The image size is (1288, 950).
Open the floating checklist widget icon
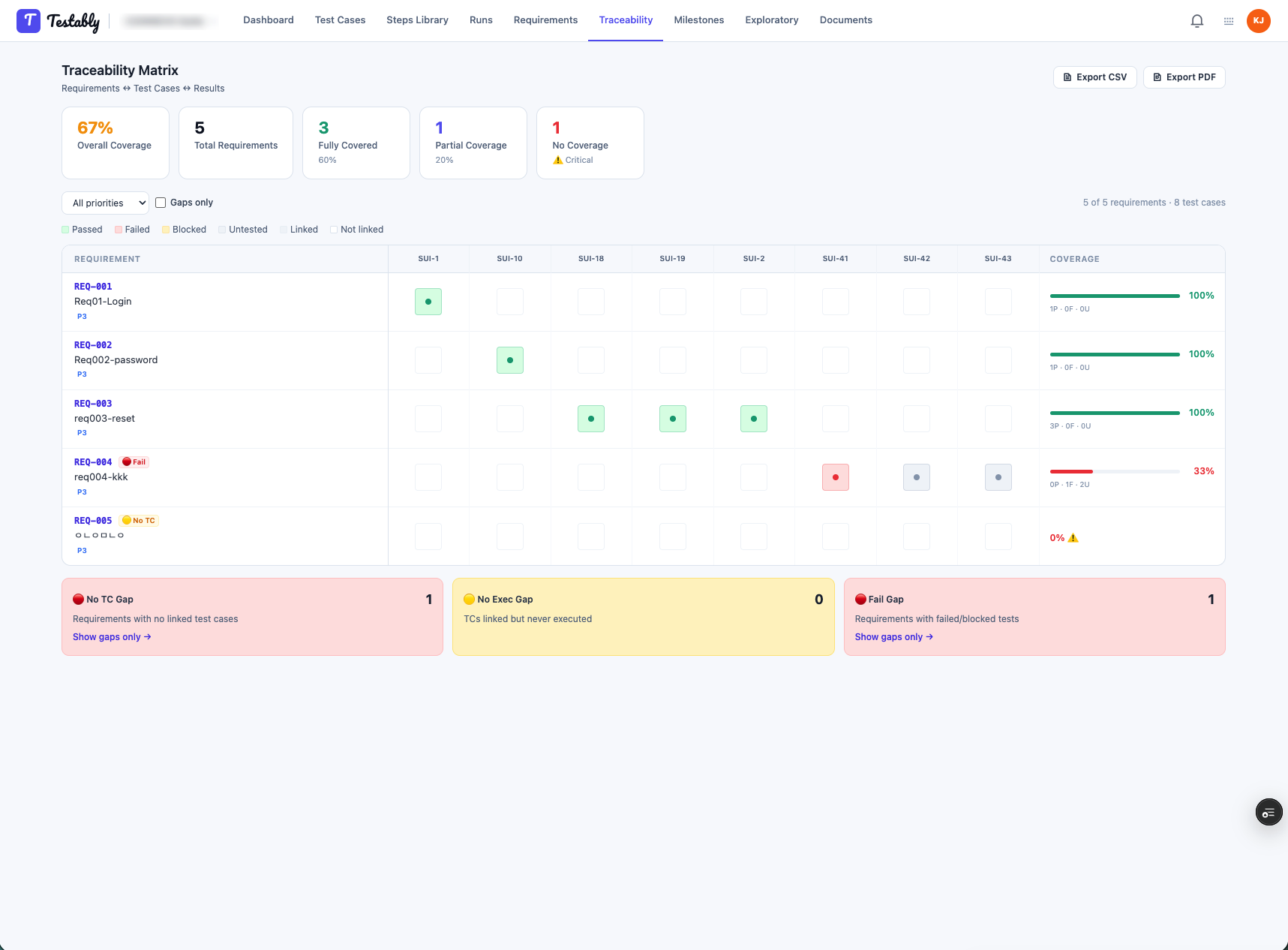point(1268,812)
